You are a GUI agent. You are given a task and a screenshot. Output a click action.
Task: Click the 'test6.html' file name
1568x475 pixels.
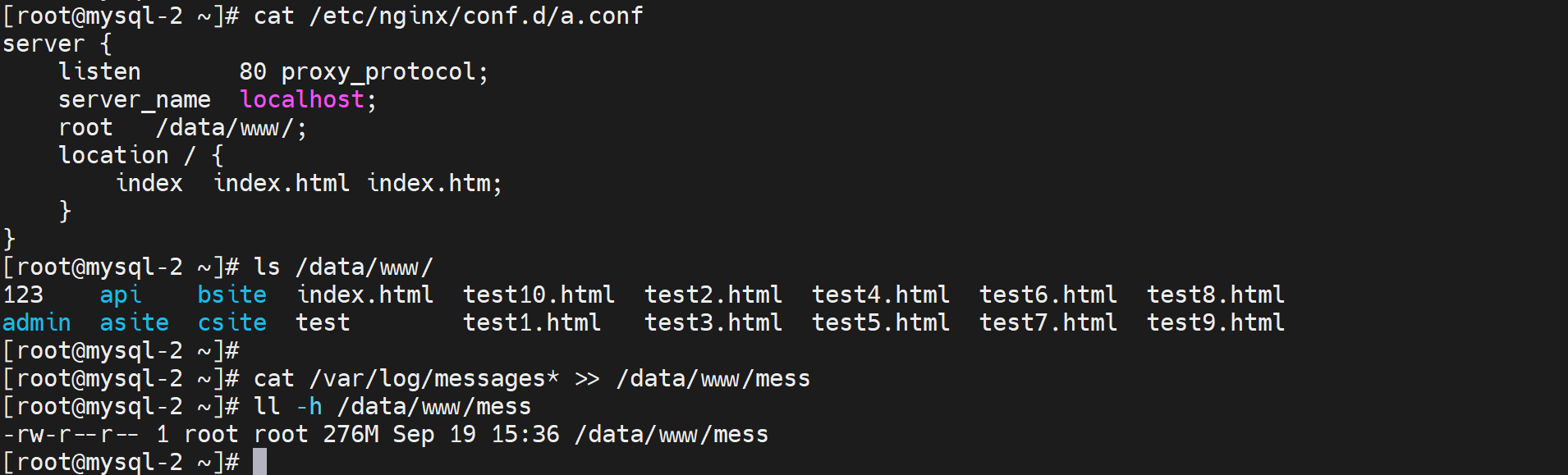point(1048,295)
